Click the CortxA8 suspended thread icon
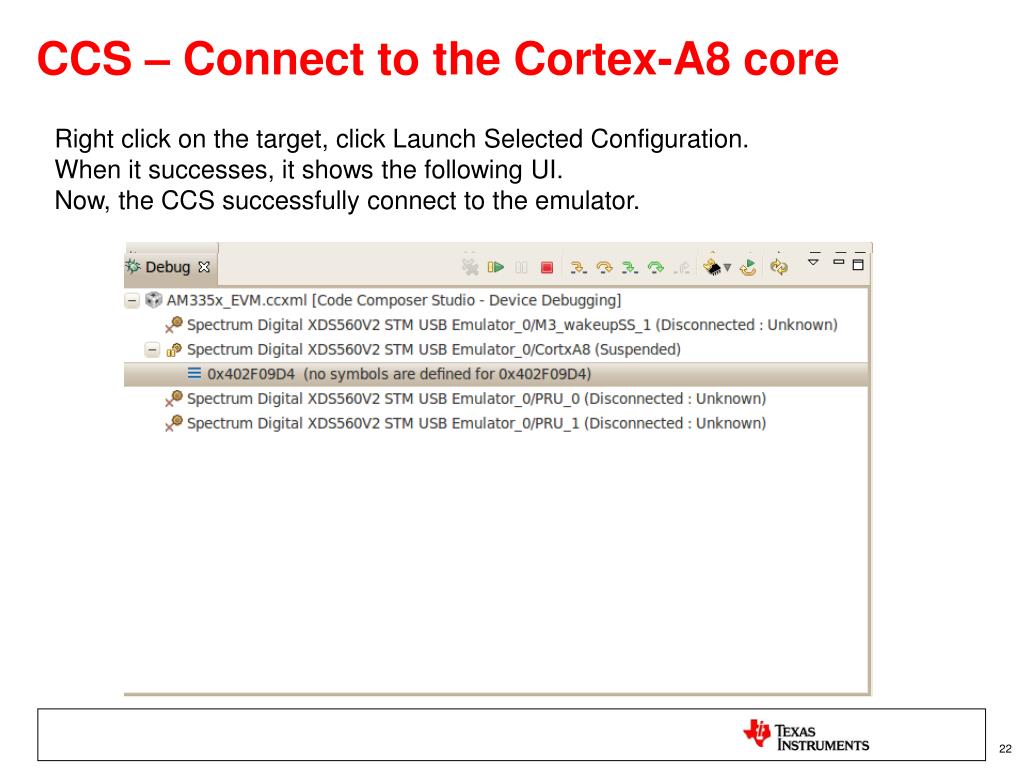The width and height of the screenshot is (1024, 768). pyautogui.click(x=174, y=350)
